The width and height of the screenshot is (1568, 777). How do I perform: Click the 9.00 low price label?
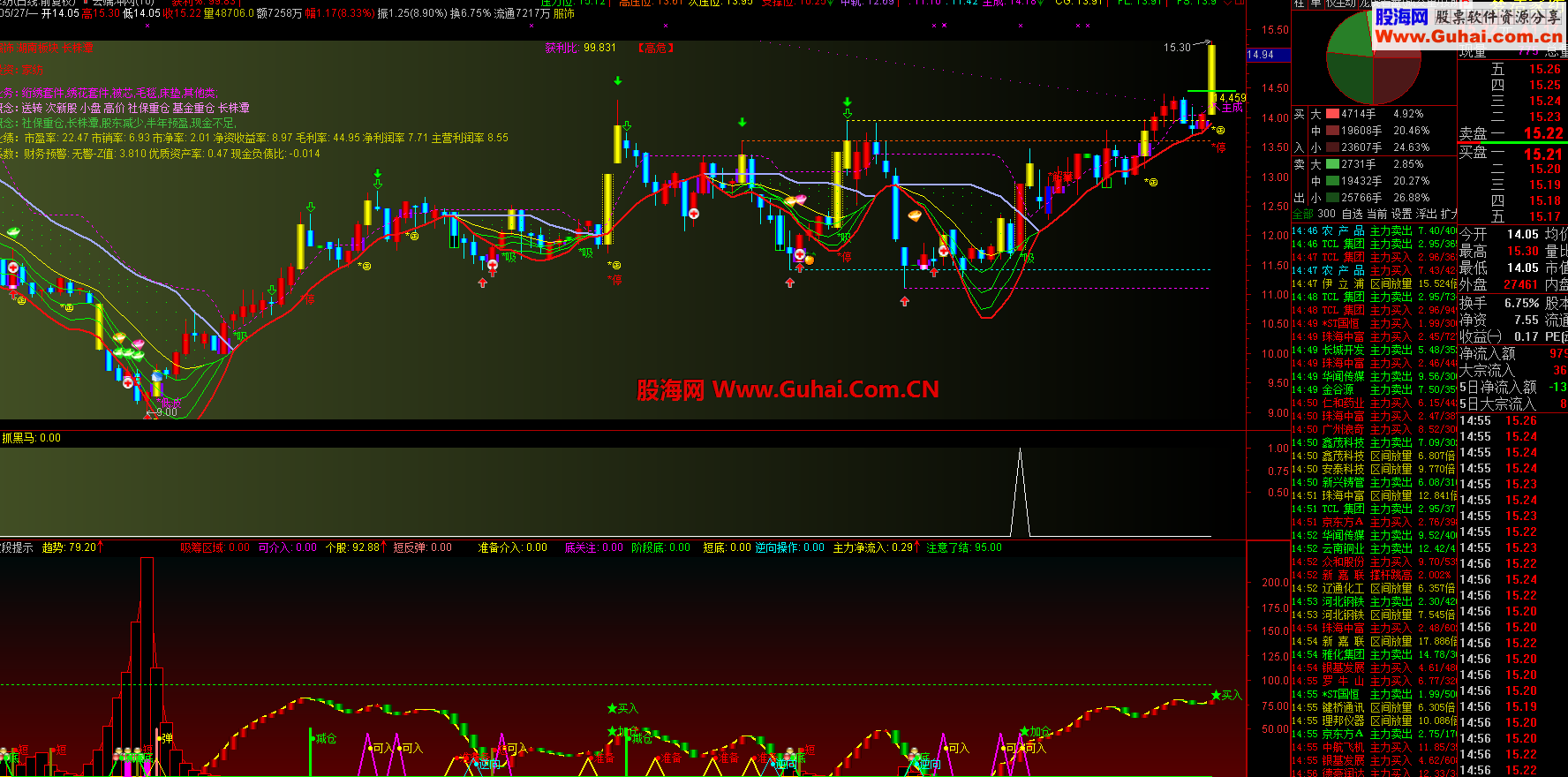(x=166, y=412)
